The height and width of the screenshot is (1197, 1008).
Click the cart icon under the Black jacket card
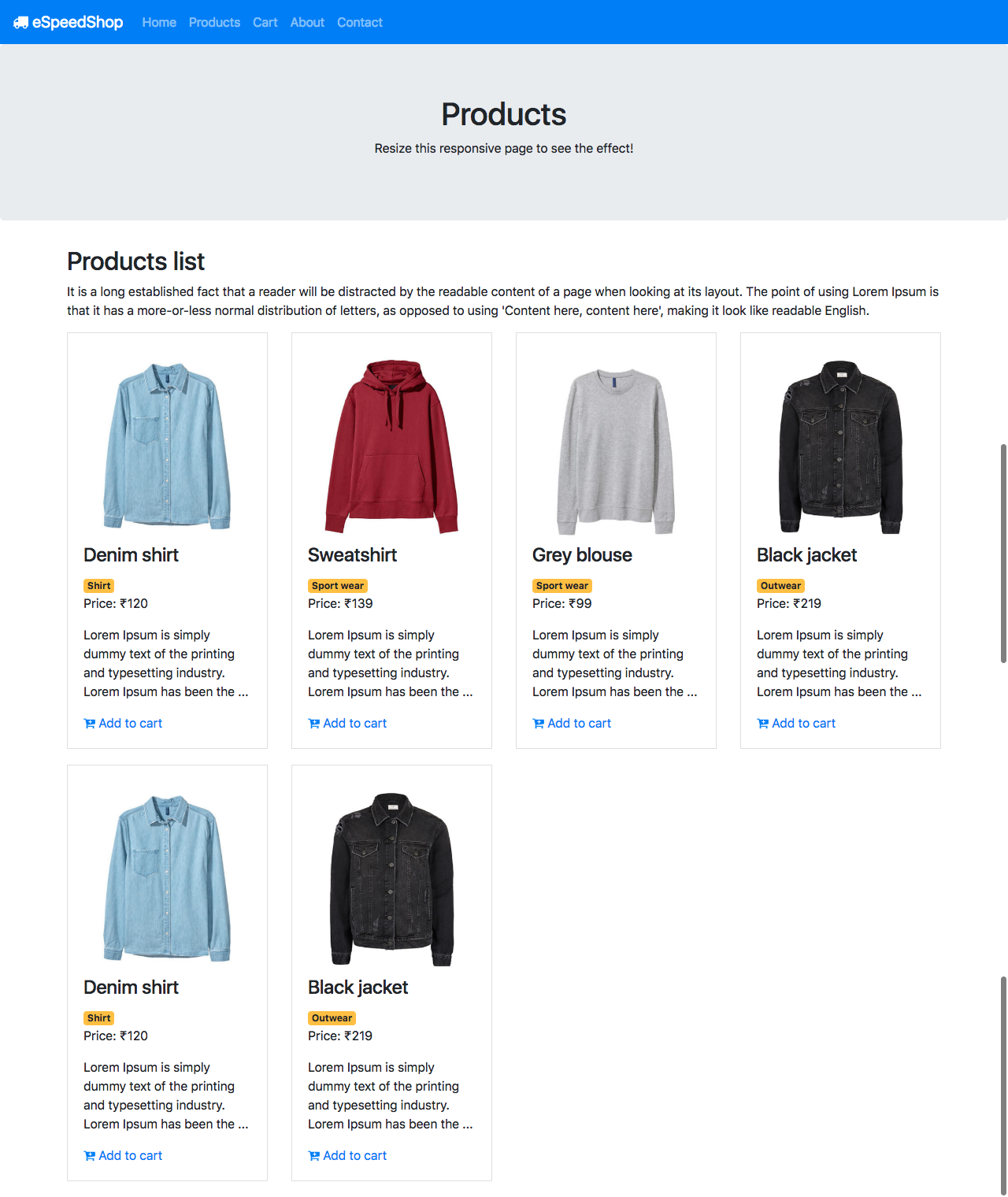click(x=762, y=723)
